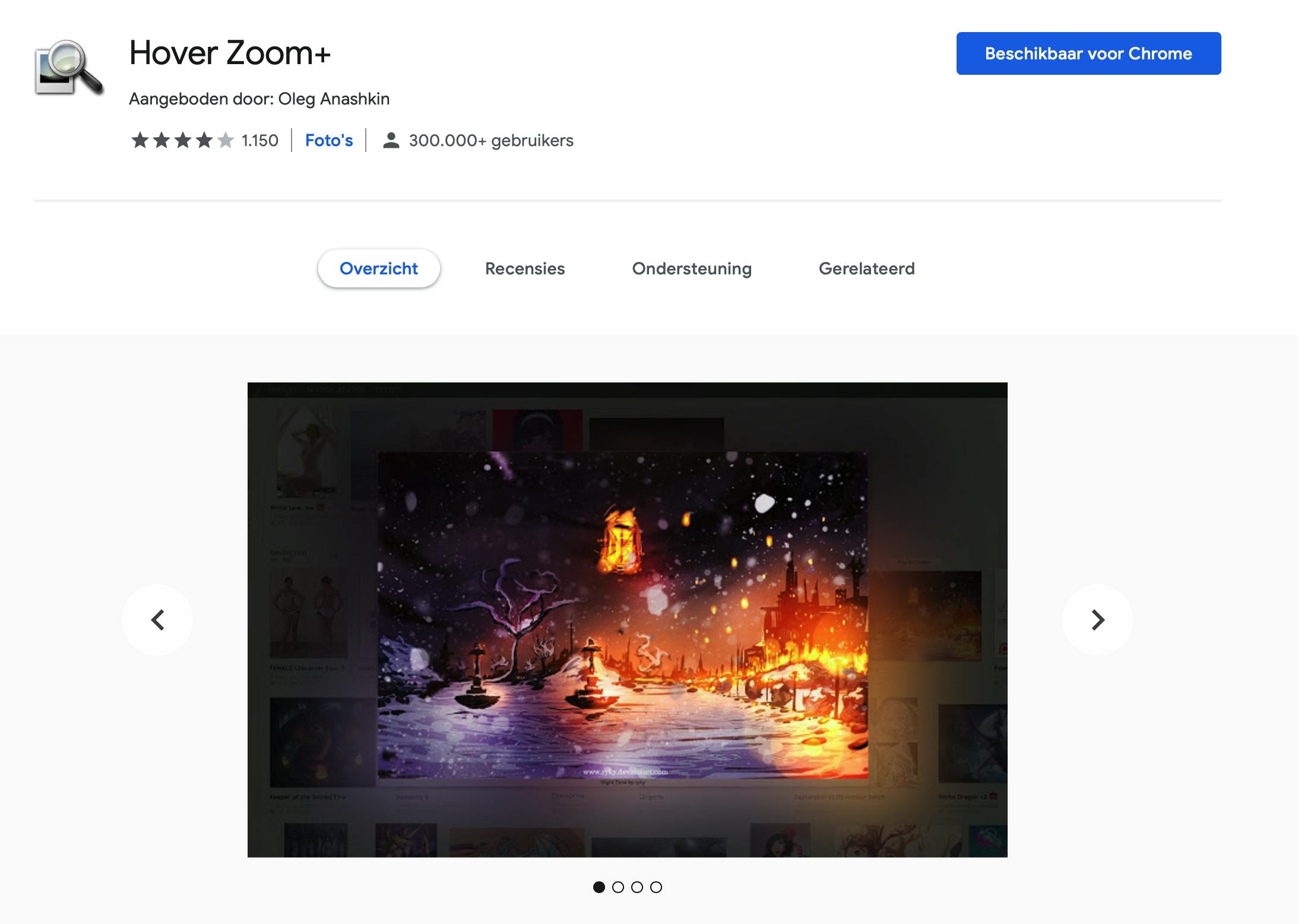Switch to the Recensies tab

(x=525, y=268)
